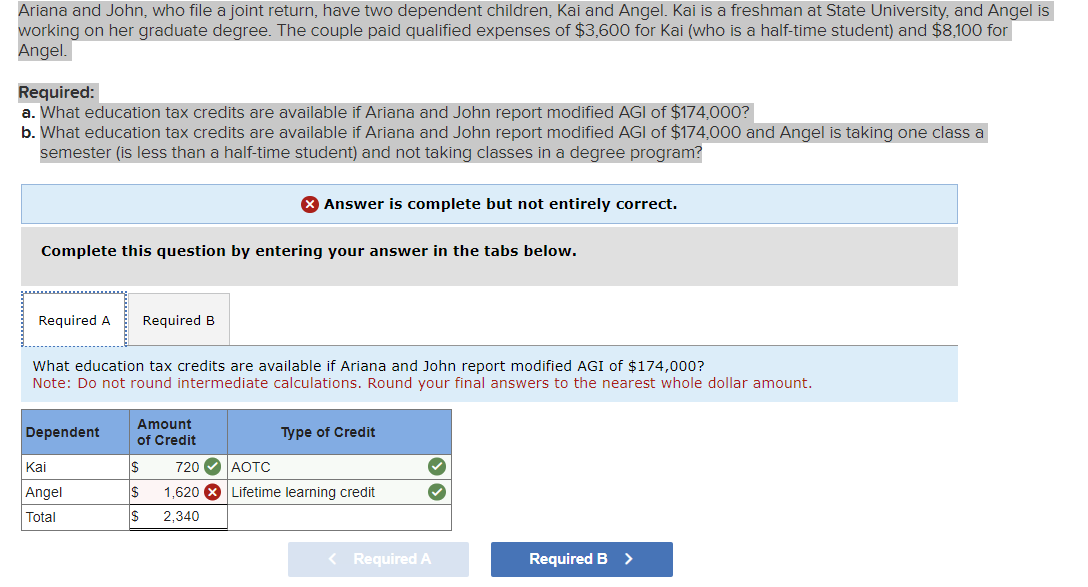
Task: Select the Required A tab
Action: point(74,319)
